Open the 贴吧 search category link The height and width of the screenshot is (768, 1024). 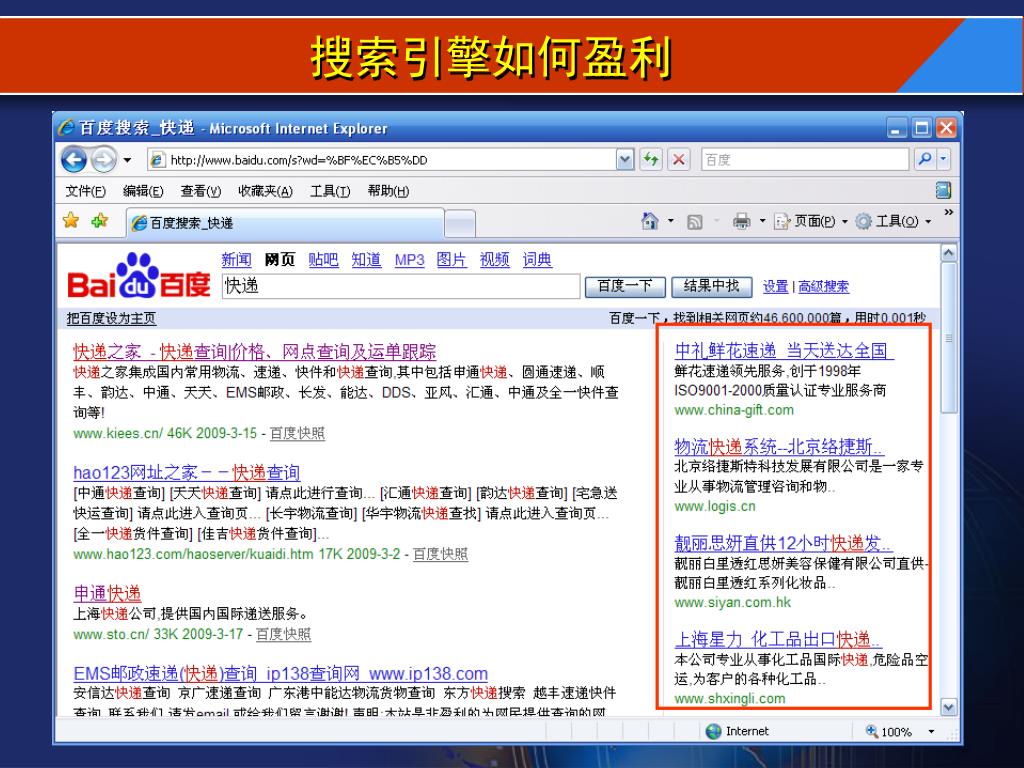click(x=323, y=260)
